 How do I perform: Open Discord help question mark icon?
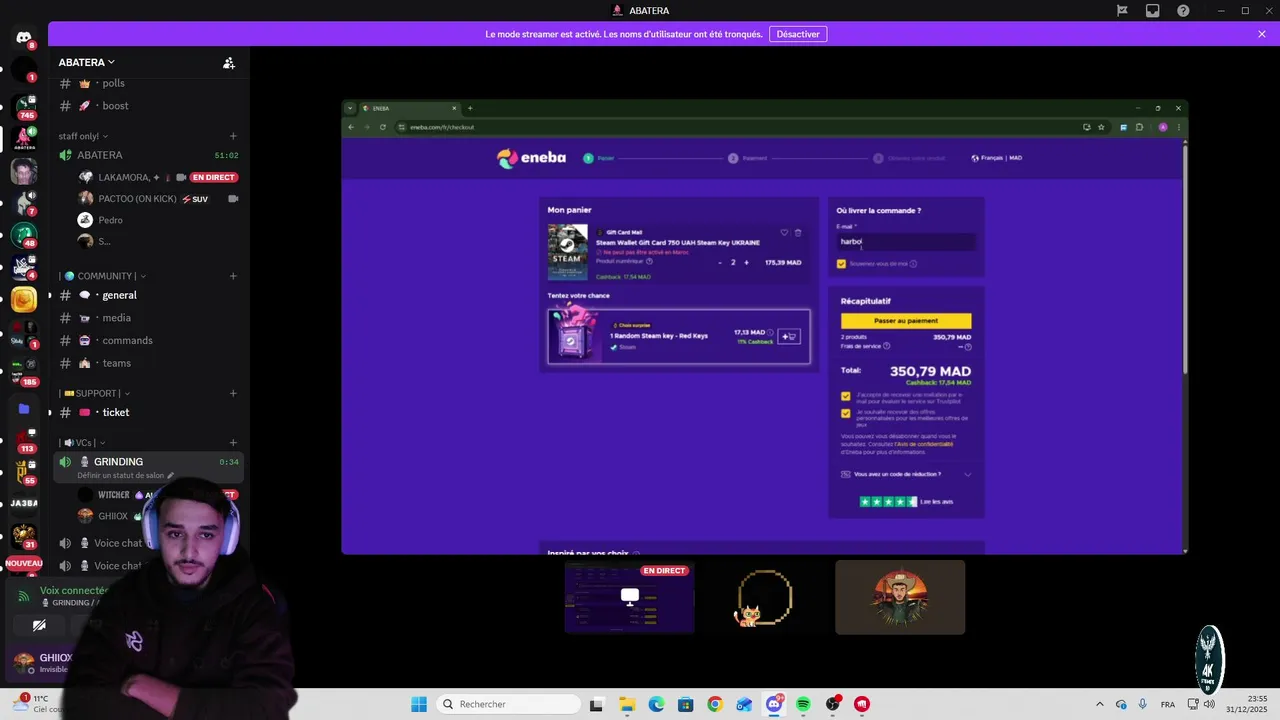1184,11
